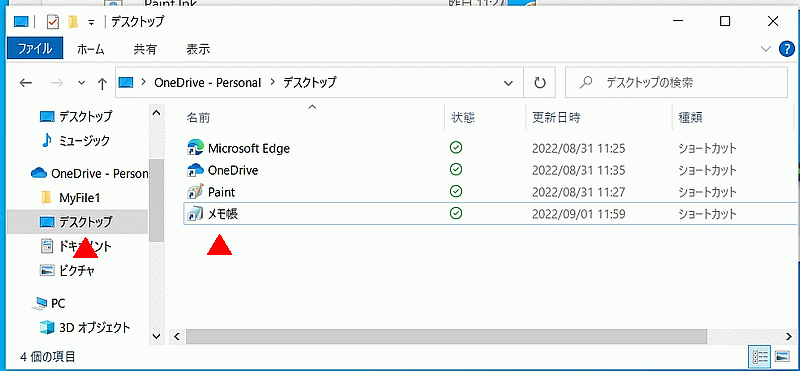Select the OneDrive shortcut icon in file list
Image resolution: width=800 pixels, height=371 pixels.
coord(195,170)
